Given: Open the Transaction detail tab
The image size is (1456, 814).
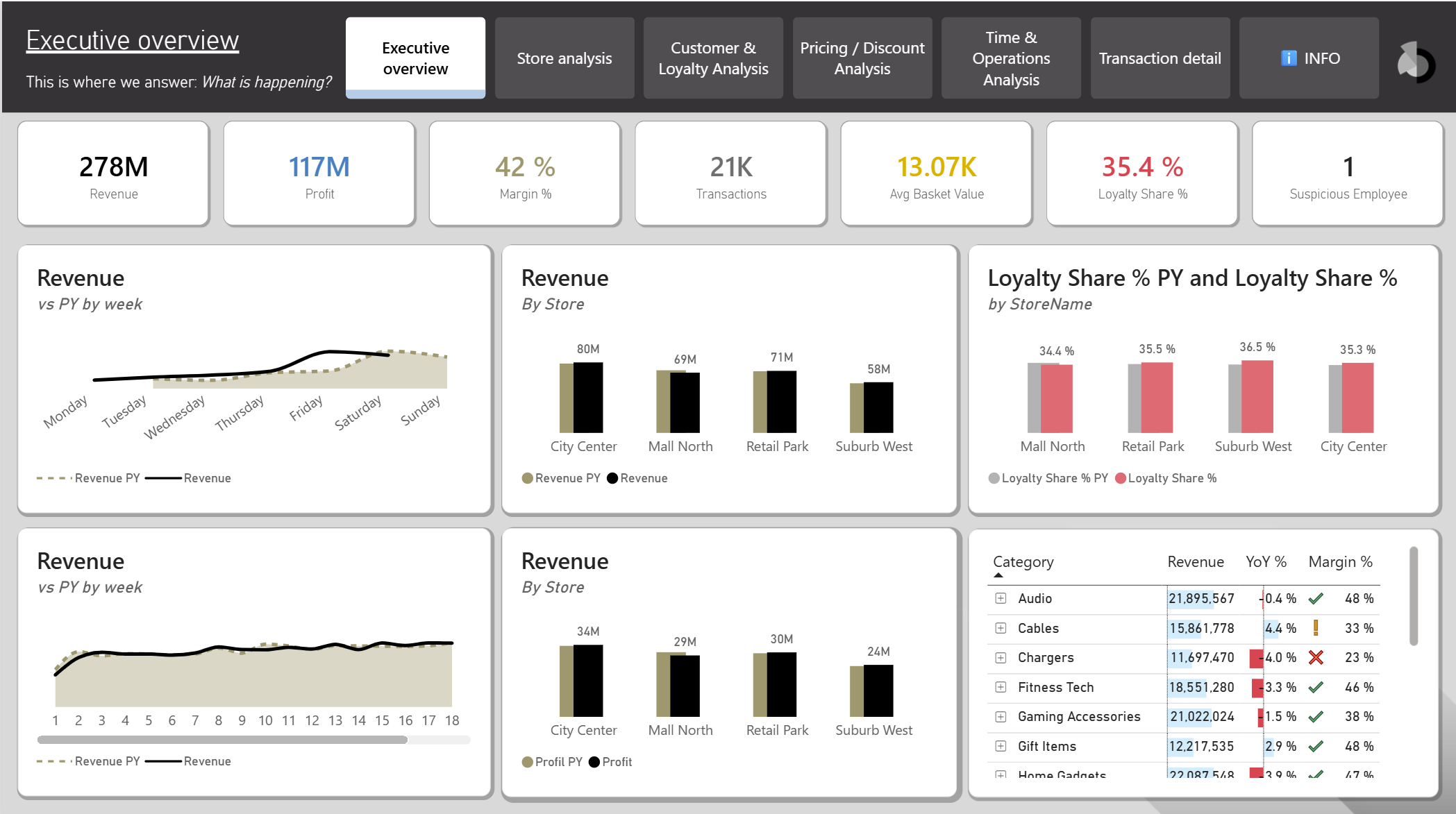Looking at the screenshot, I should pyautogui.click(x=1160, y=58).
